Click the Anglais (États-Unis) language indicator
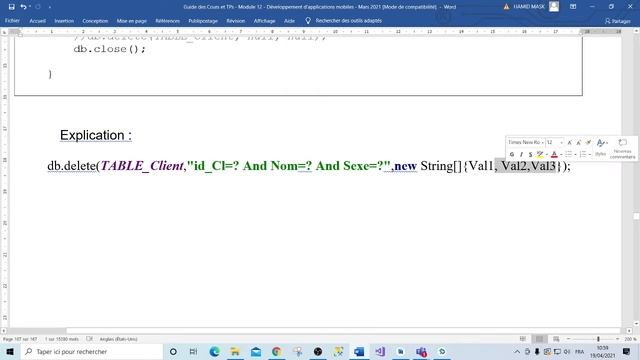 118,339
